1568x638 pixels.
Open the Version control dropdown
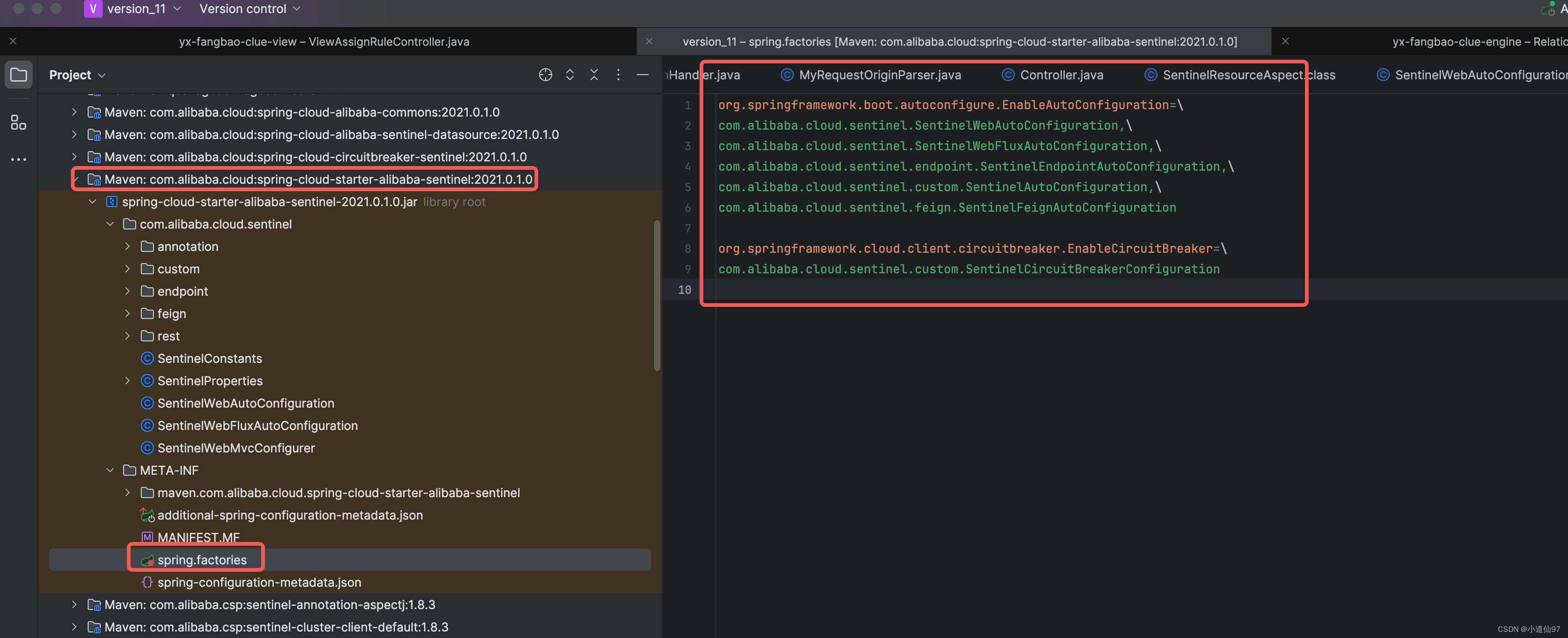tap(250, 8)
